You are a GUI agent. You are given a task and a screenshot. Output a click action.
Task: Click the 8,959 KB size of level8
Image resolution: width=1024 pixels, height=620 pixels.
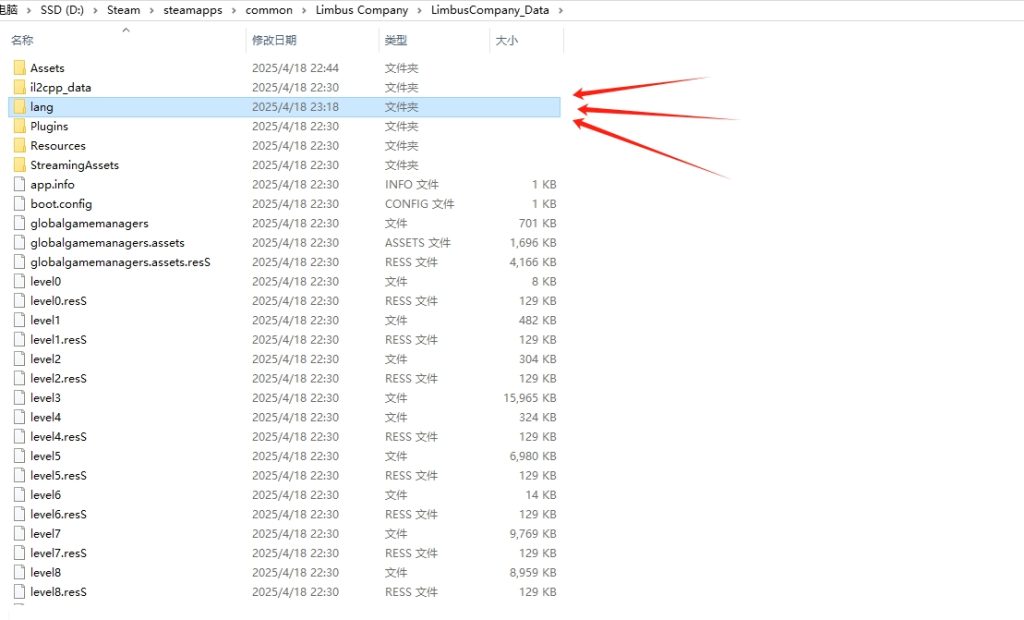click(x=533, y=573)
